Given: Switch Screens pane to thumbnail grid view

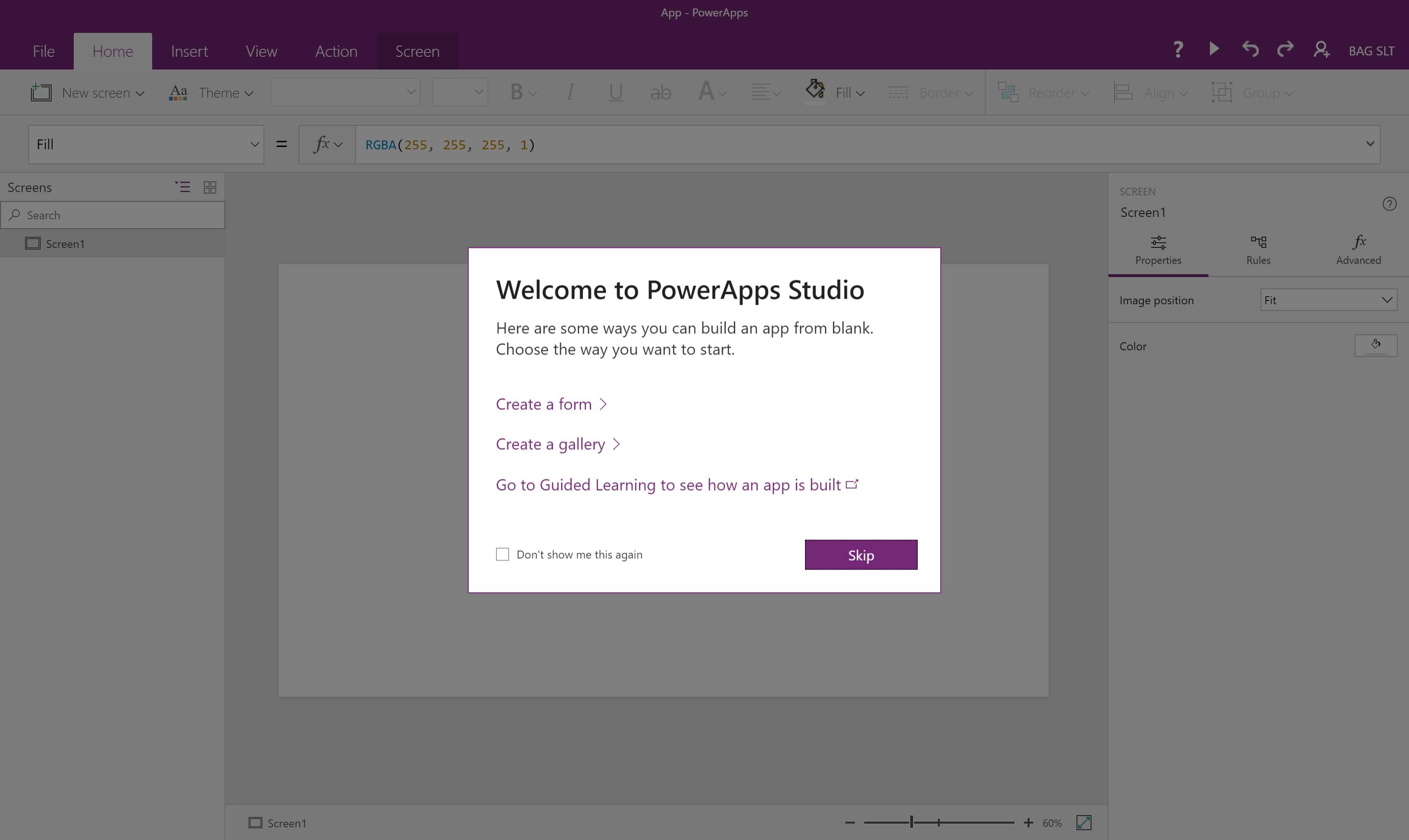Looking at the screenshot, I should pyautogui.click(x=209, y=187).
